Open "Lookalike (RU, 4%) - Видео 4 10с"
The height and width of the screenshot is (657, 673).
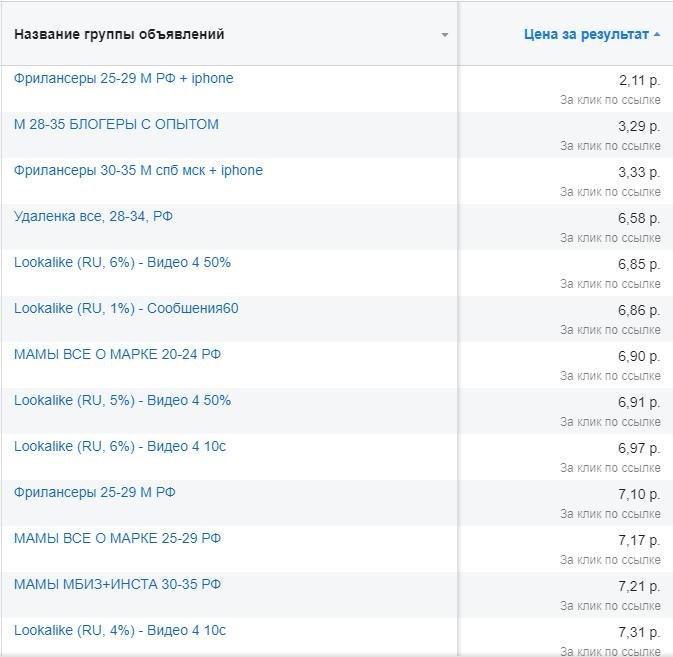coord(120,630)
